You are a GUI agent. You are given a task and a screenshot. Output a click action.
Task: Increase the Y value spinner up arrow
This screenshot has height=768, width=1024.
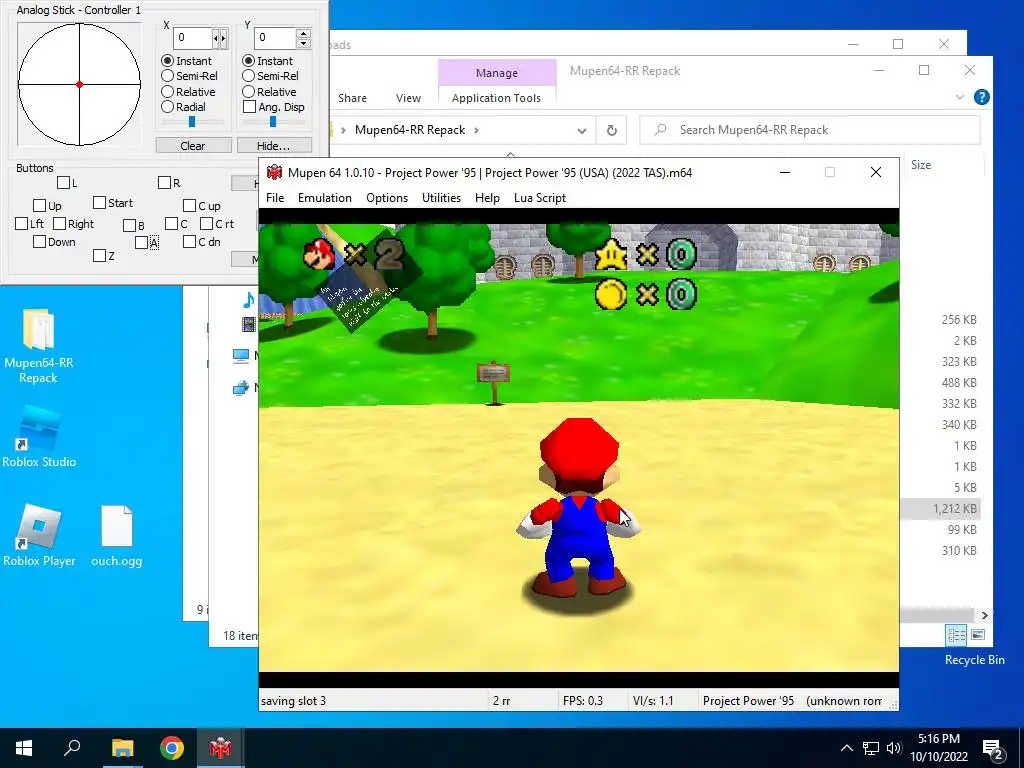click(303, 33)
